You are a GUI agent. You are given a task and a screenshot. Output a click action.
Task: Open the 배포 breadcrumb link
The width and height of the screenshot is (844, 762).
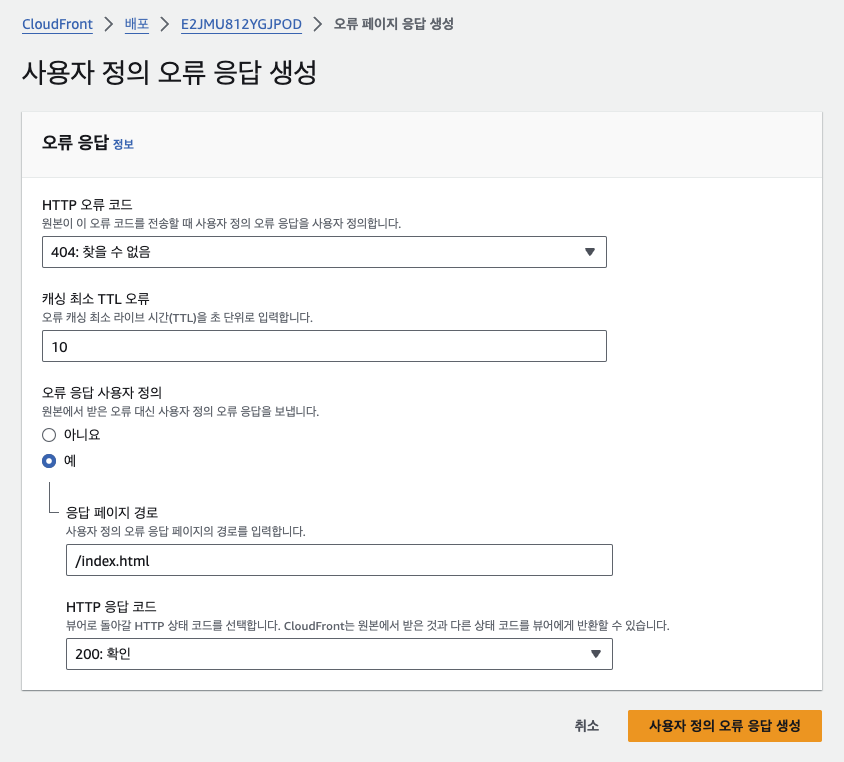coord(137,24)
